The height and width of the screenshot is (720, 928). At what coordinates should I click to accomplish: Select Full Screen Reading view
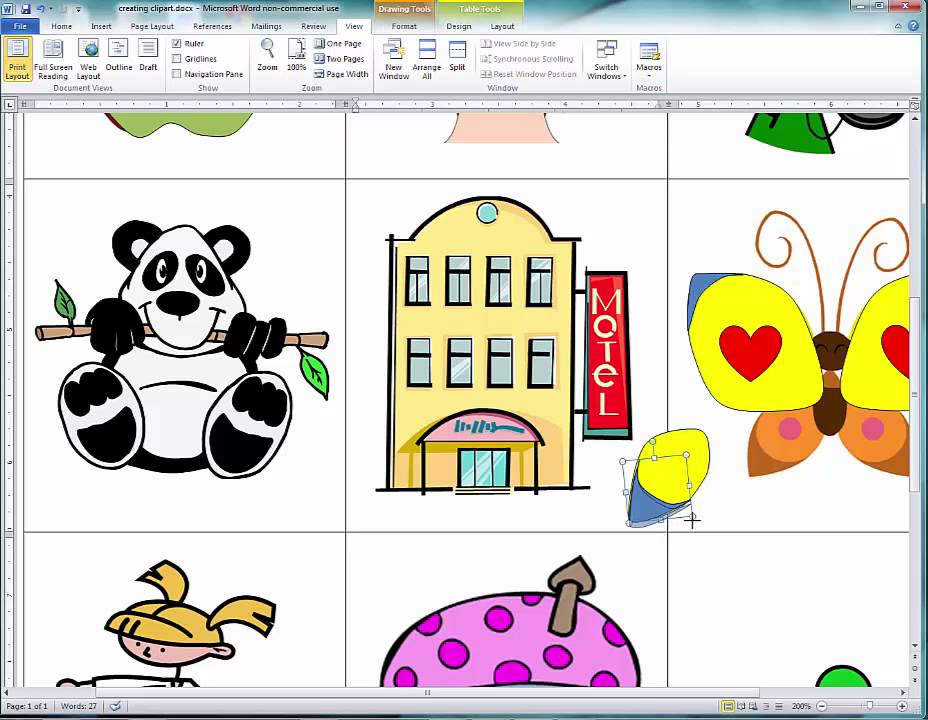pyautogui.click(x=53, y=60)
